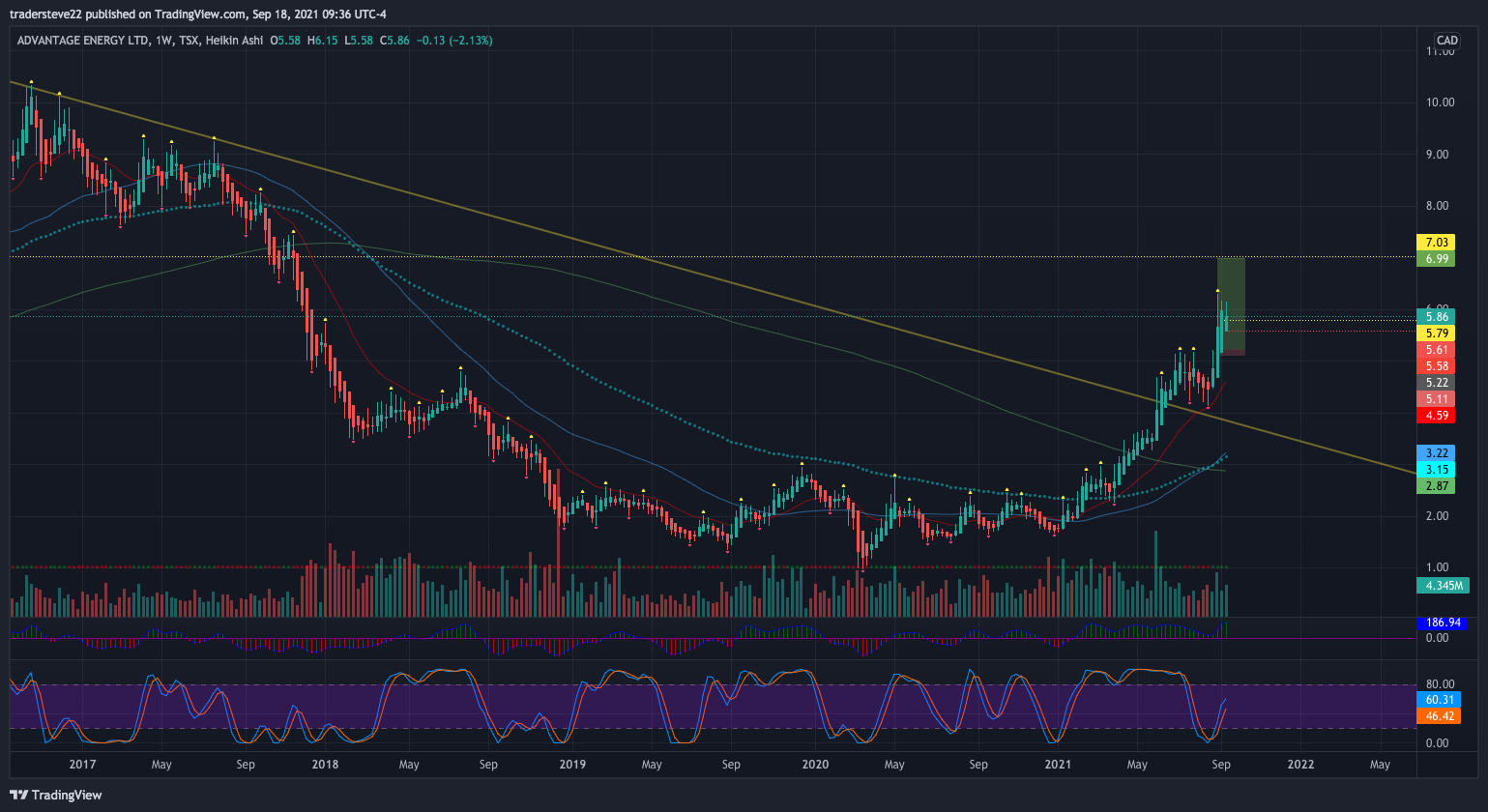Click the high value H6.15
The height and width of the screenshot is (812, 1488).
tap(322, 41)
